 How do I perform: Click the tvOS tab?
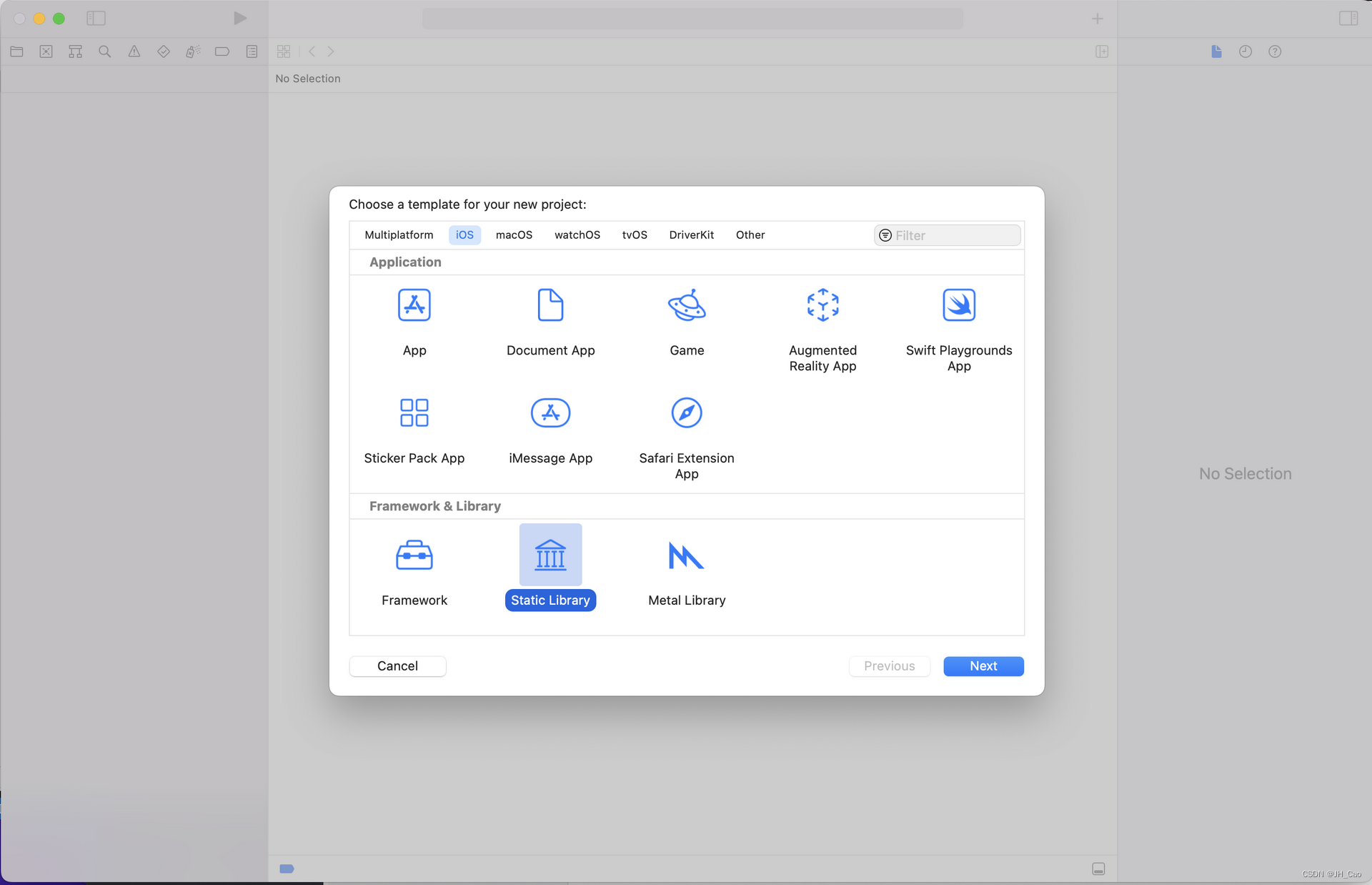(x=634, y=234)
